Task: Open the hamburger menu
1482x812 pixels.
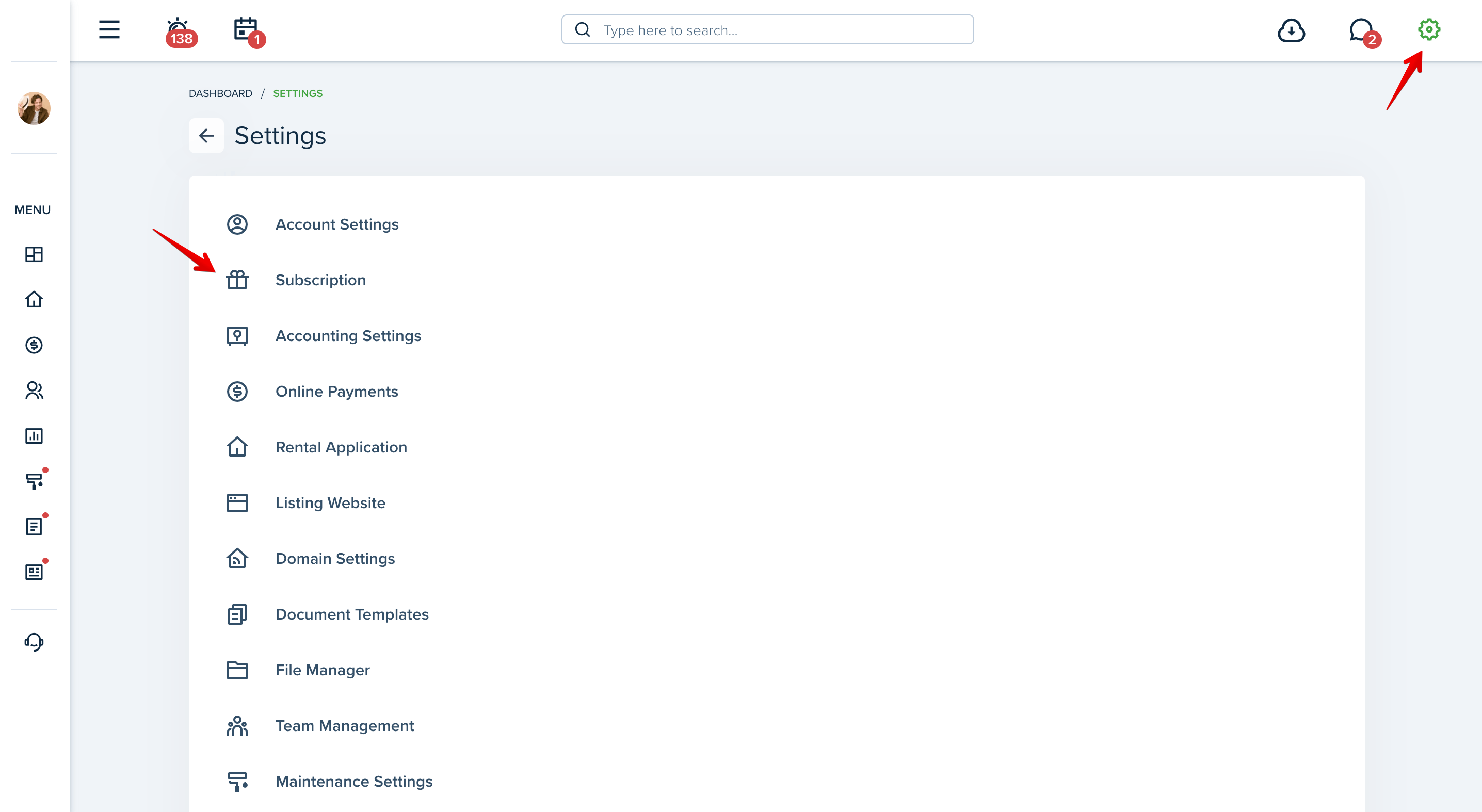Action: tap(109, 29)
